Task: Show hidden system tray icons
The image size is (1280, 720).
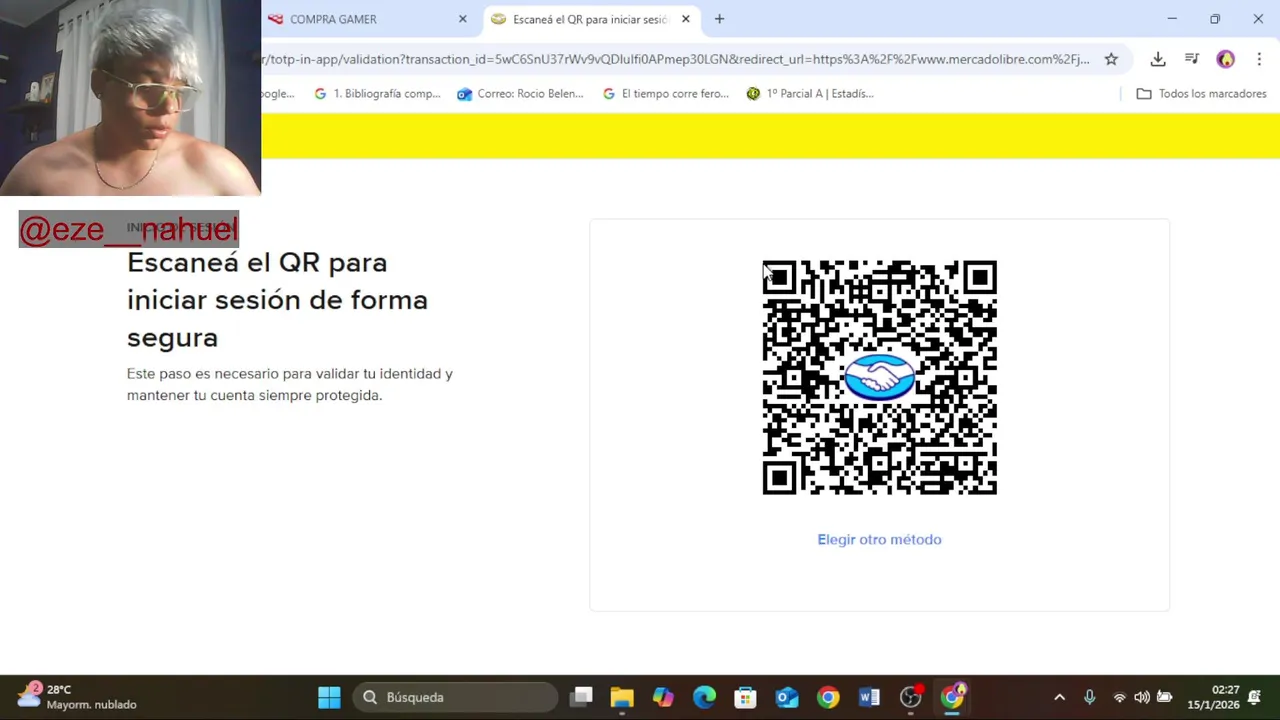Action: (x=1060, y=697)
